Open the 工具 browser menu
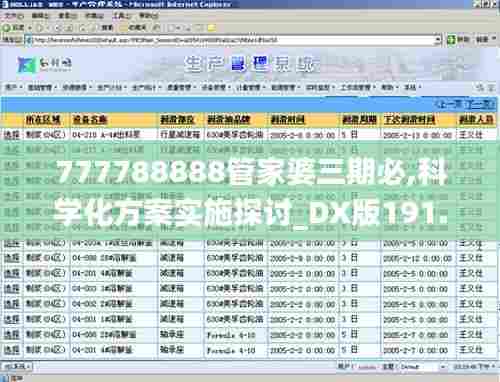This screenshot has width=500, height=382. tap(121, 16)
